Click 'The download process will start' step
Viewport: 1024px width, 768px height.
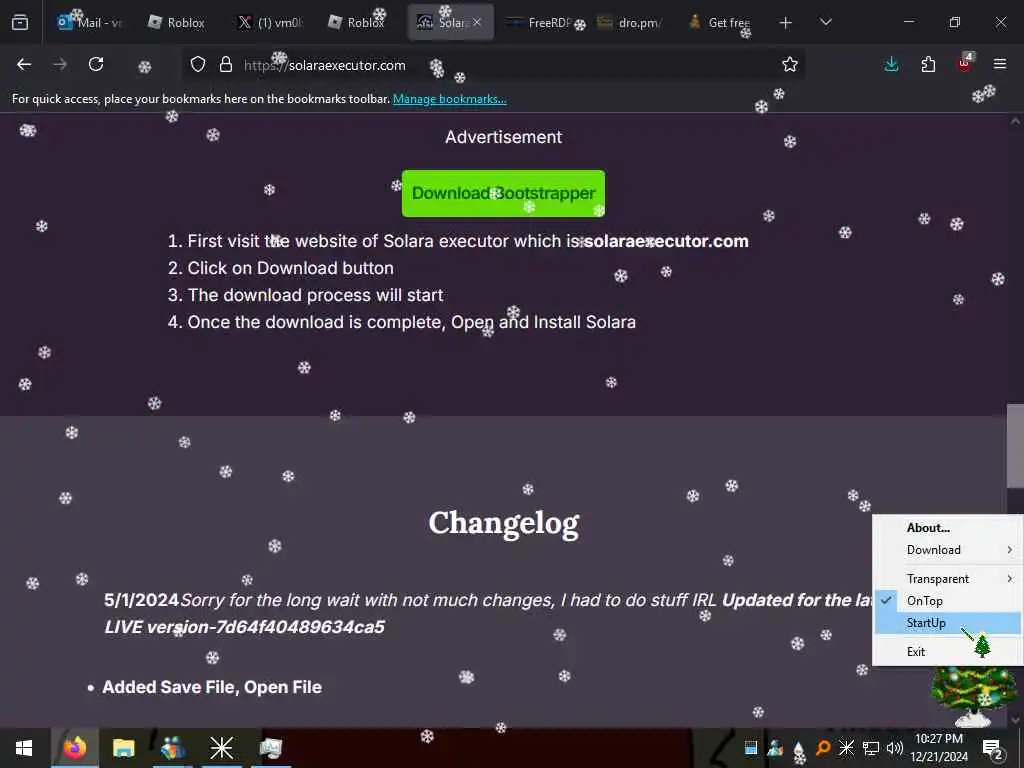pyautogui.click(x=315, y=295)
